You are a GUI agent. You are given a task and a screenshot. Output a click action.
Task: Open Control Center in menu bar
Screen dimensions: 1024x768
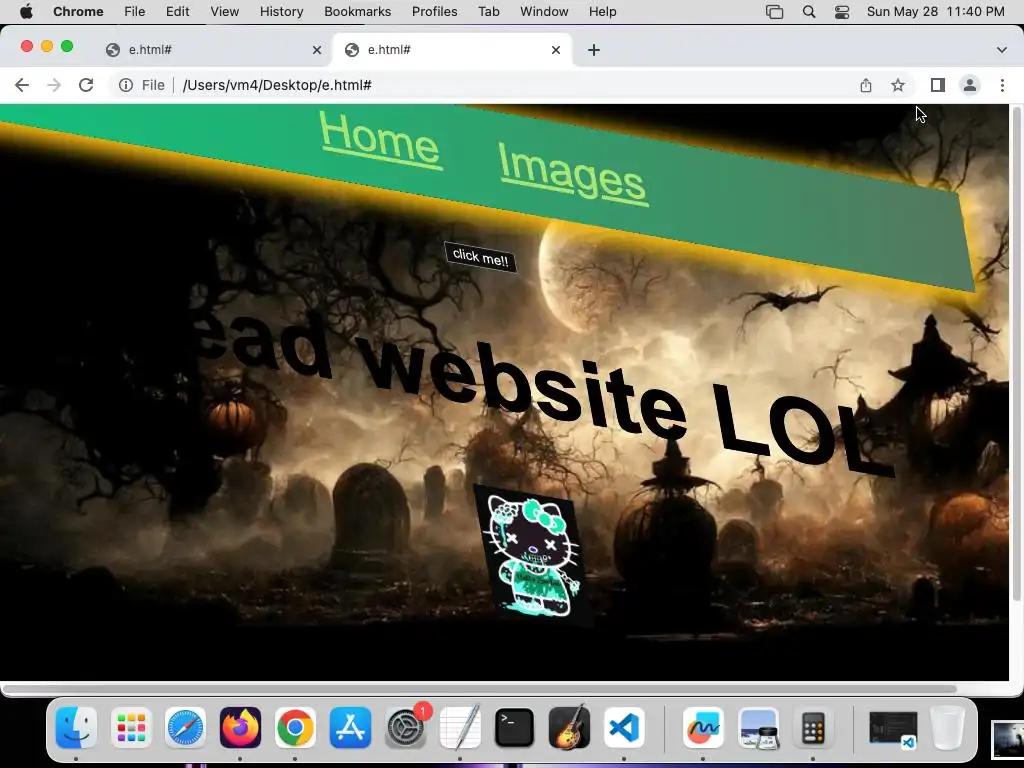842,12
